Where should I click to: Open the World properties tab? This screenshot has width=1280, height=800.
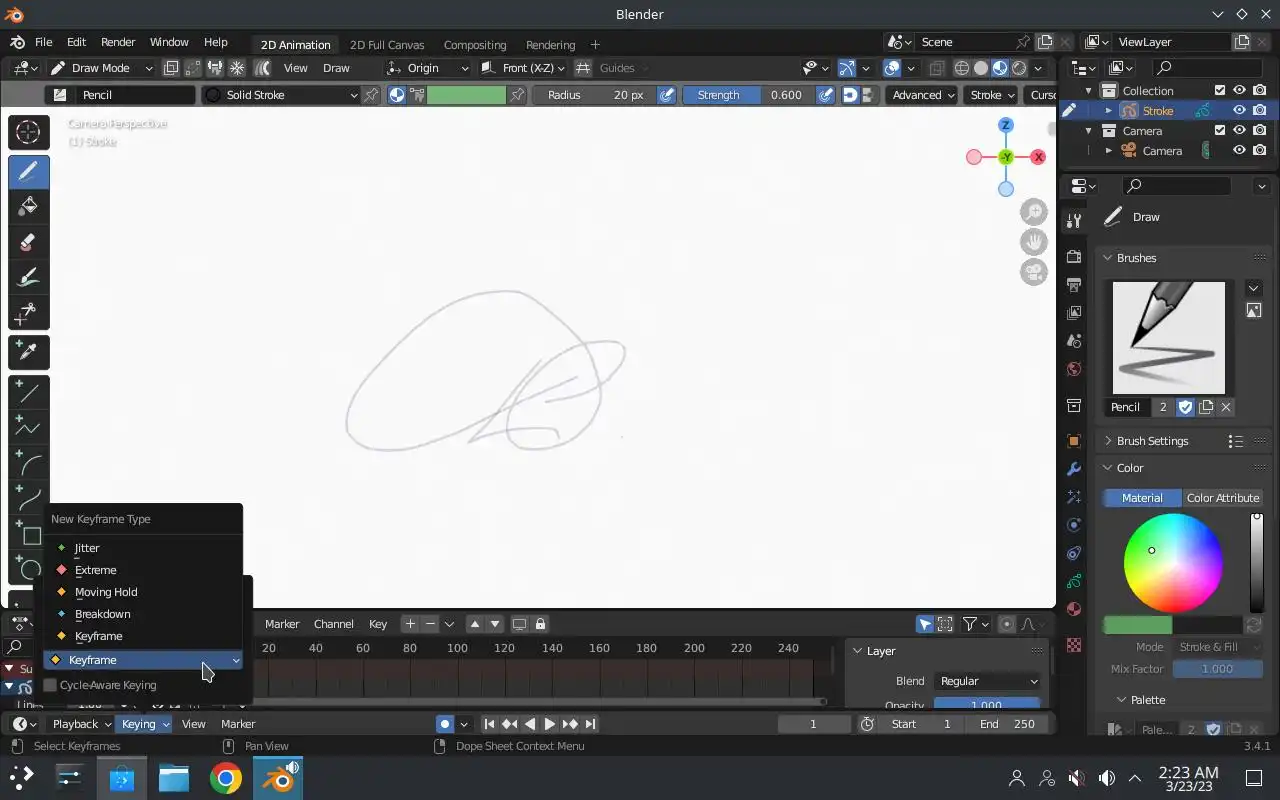pos(1074,369)
